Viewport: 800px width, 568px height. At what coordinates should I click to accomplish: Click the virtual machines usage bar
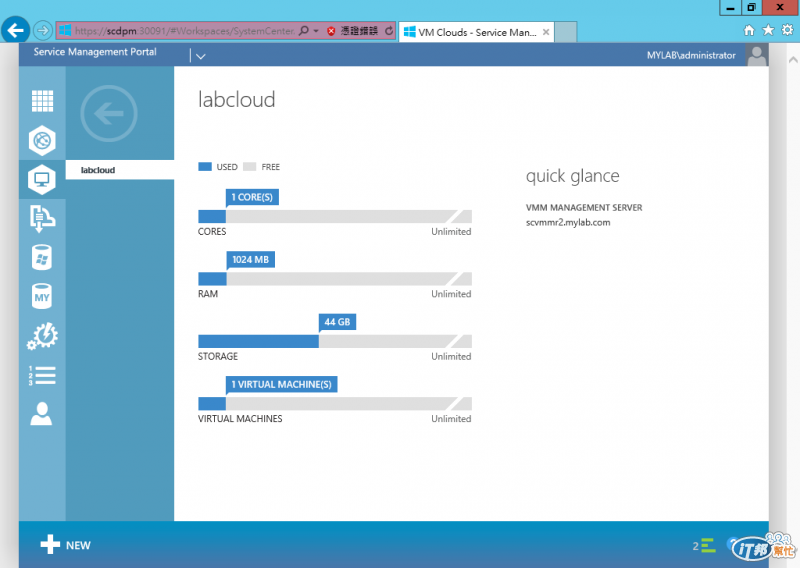tap(335, 404)
